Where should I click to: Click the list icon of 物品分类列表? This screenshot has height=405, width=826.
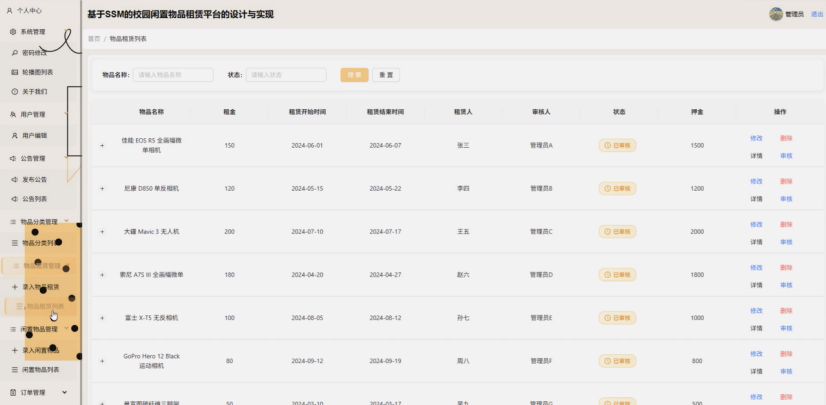(x=15, y=243)
